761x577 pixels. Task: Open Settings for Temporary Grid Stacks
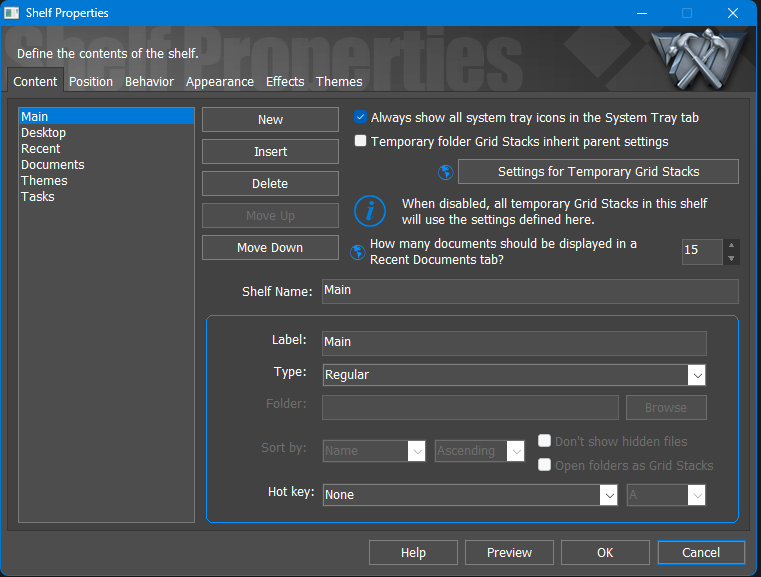[x=598, y=171]
